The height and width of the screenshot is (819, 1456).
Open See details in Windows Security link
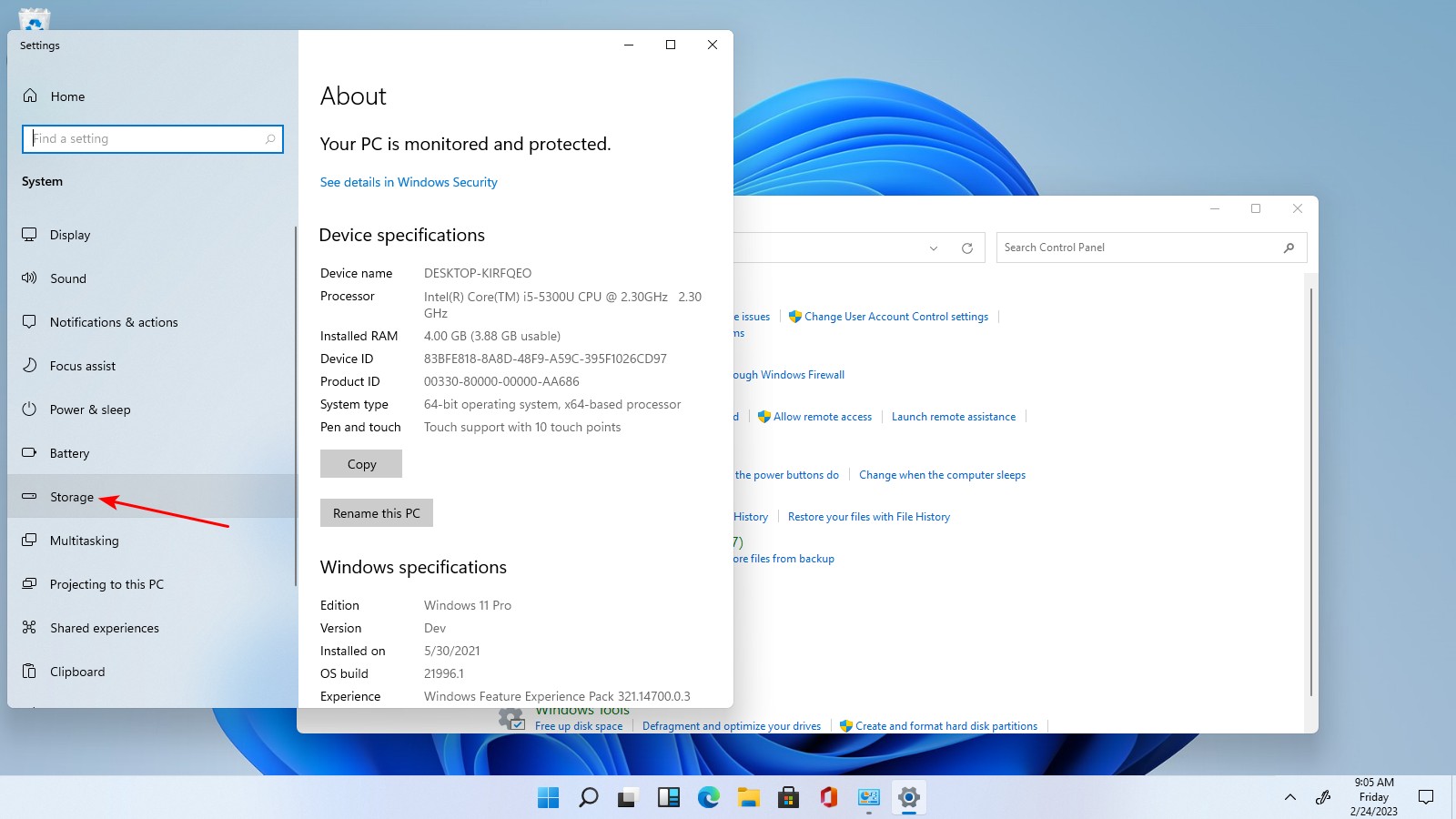point(409,182)
